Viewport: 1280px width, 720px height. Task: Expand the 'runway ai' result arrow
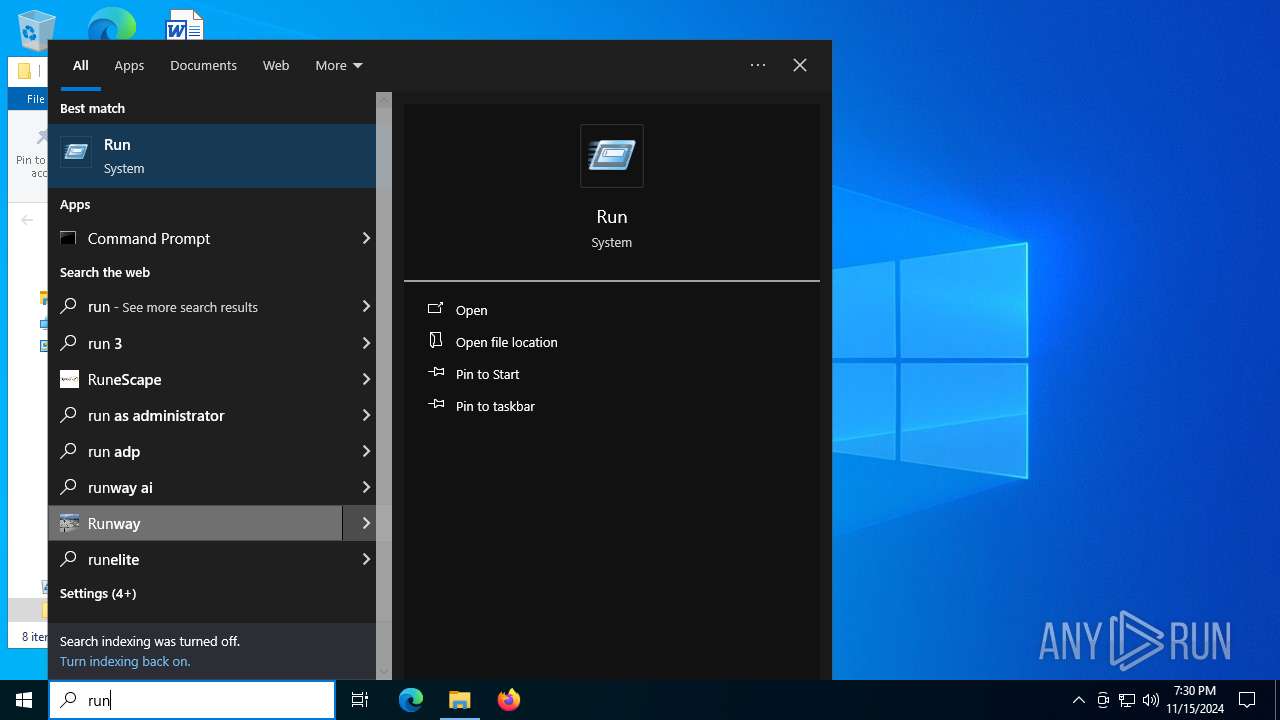(366, 487)
